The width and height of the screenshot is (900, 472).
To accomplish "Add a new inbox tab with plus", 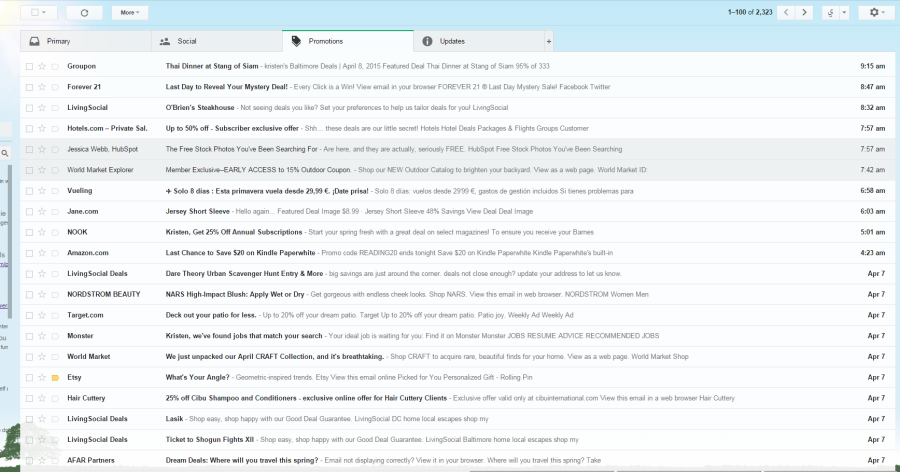I will pos(549,41).
